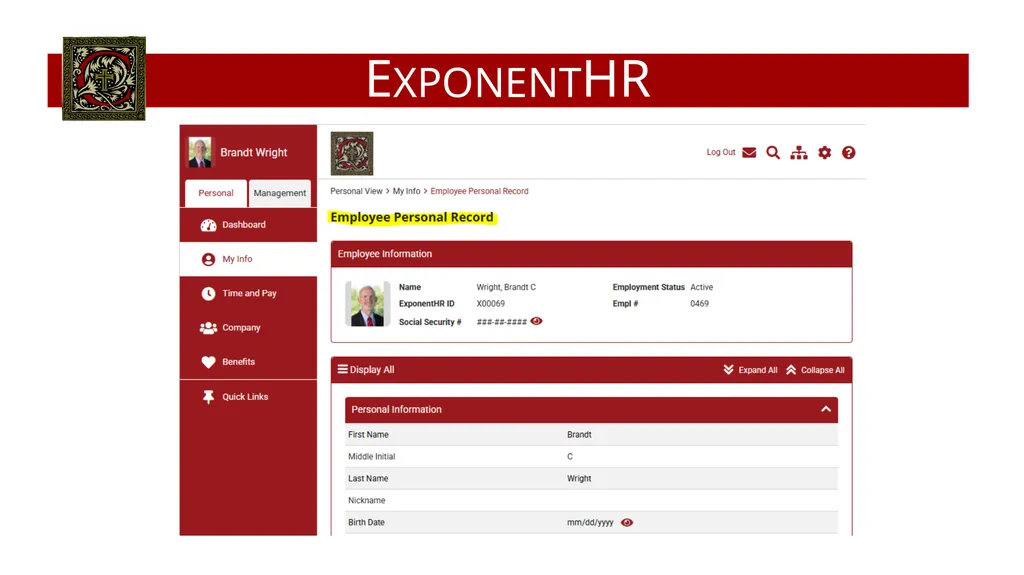The width and height of the screenshot is (1024, 575).
Task: Open the org chart icon
Action: (x=799, y=153)
